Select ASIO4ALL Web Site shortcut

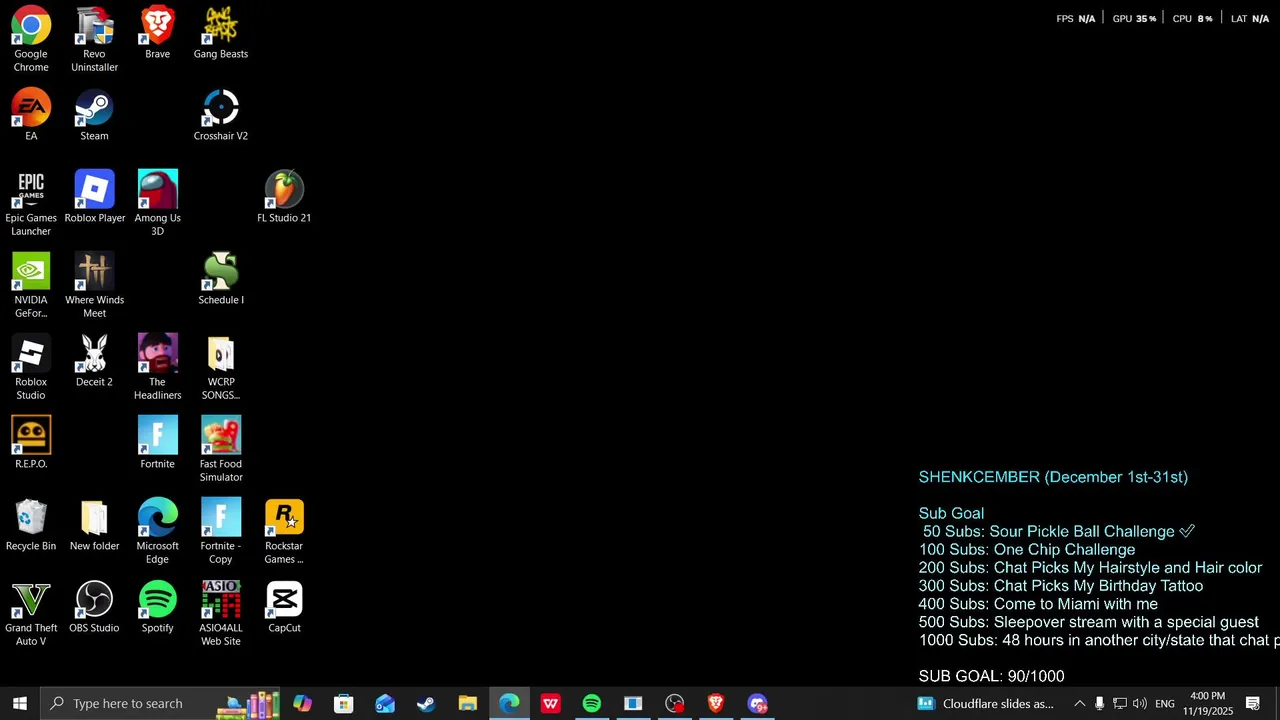(x=221, y=614)
